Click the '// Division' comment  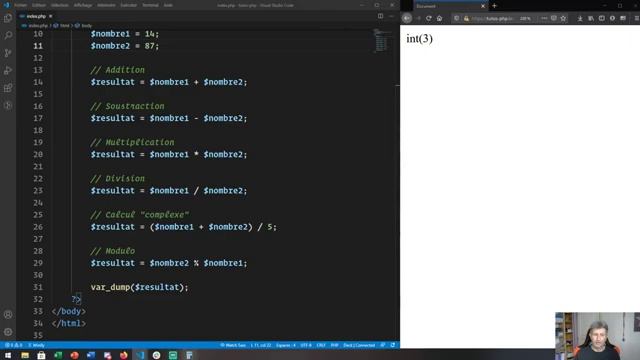pos(117,179)
